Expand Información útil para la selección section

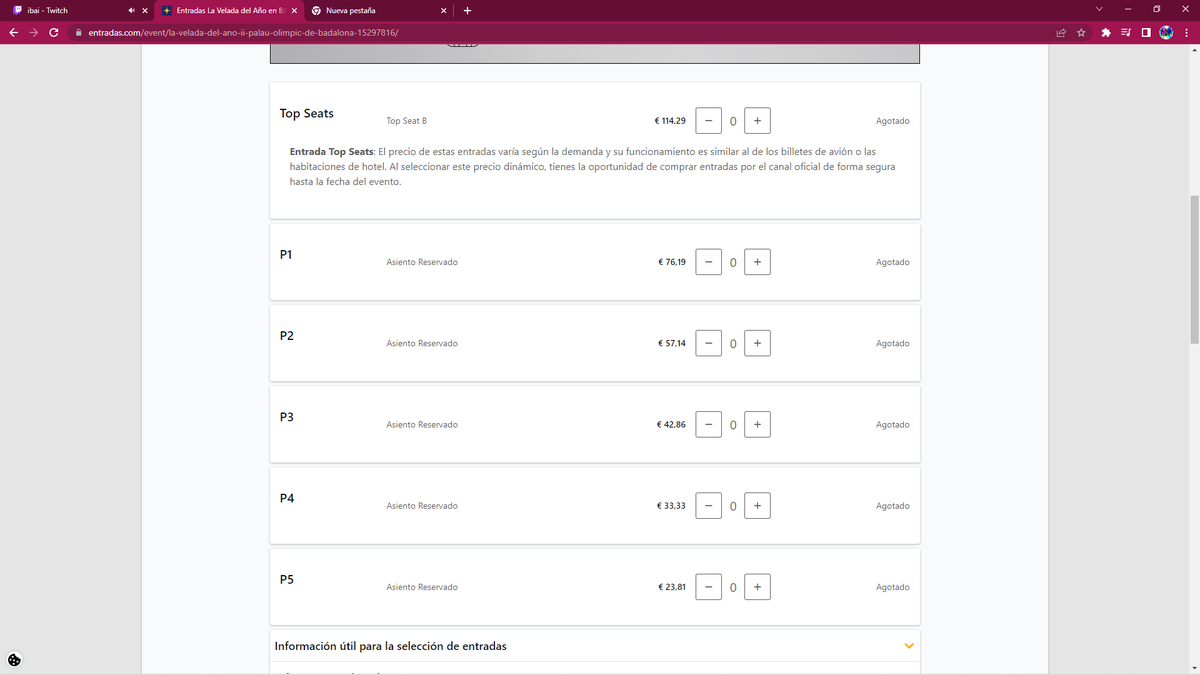(x=595, y=646)
